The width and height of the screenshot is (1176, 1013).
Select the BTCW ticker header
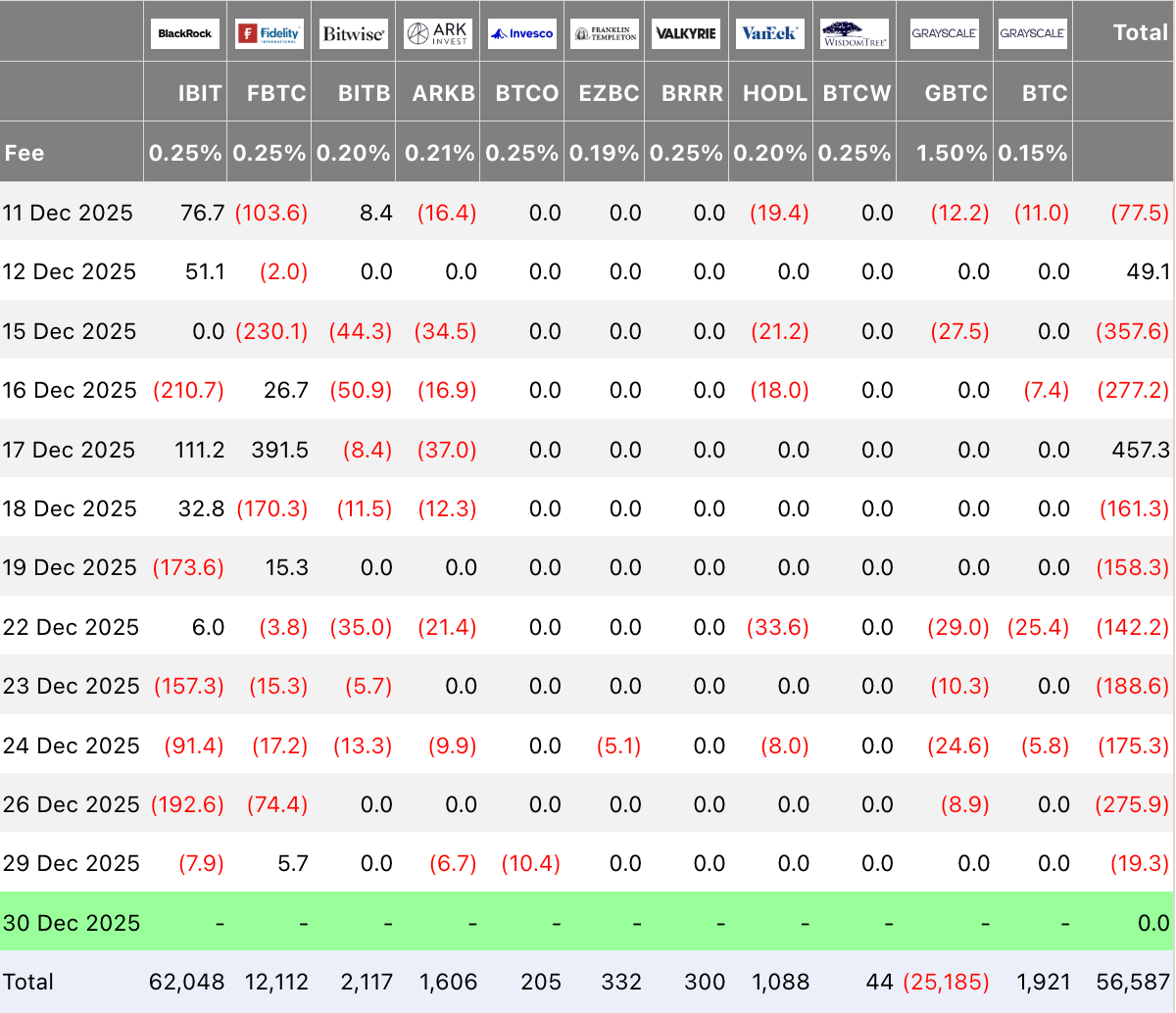[x=857, y=93]
